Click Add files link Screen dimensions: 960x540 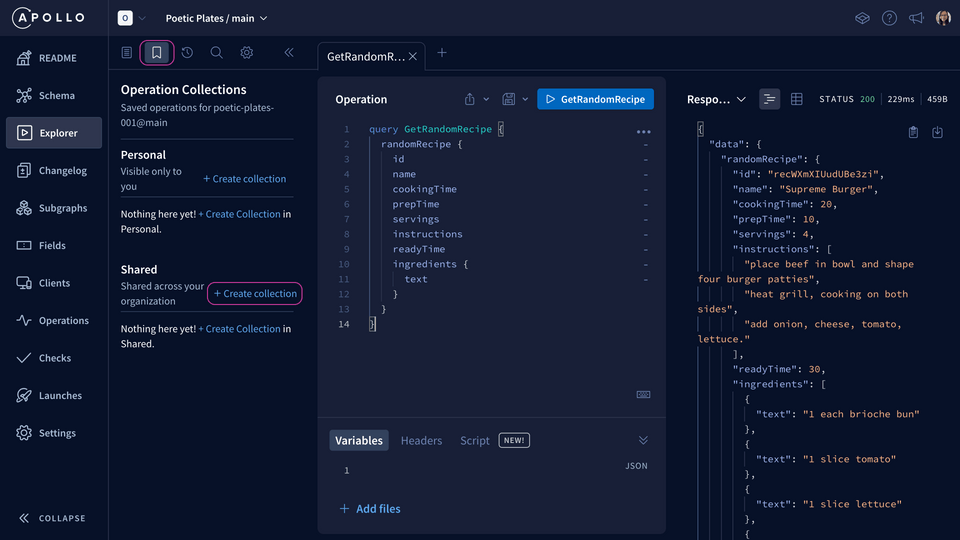coord(370,509)
